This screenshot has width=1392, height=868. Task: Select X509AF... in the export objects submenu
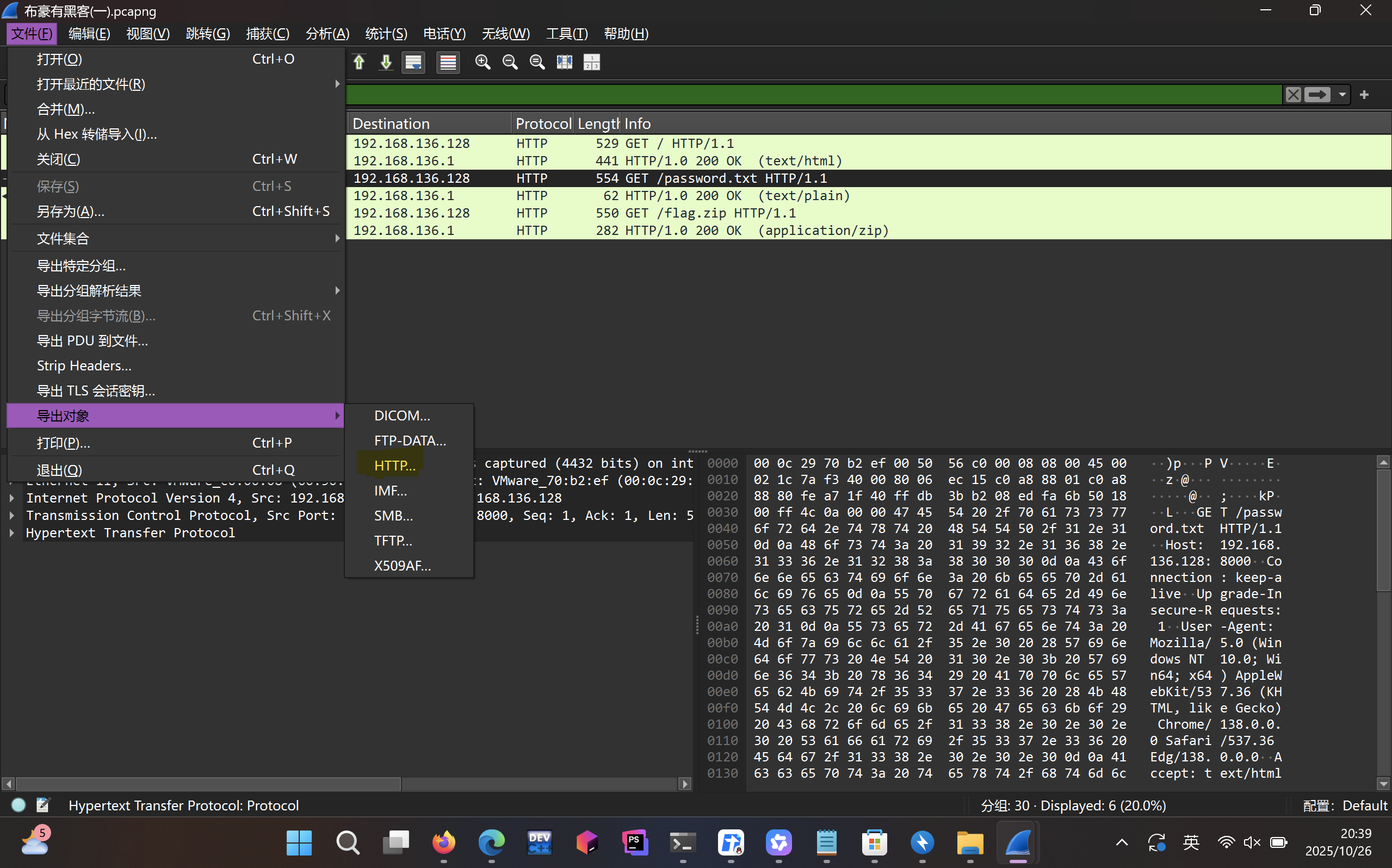pos(409,566)
